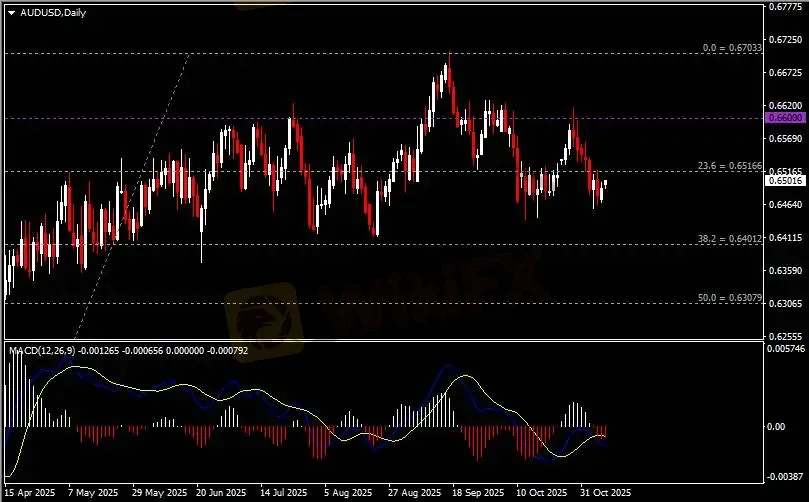The width and height of the screenshot is (809, 502).
Task: Select the 31 Oct 2025 date label
Action: 605,493
